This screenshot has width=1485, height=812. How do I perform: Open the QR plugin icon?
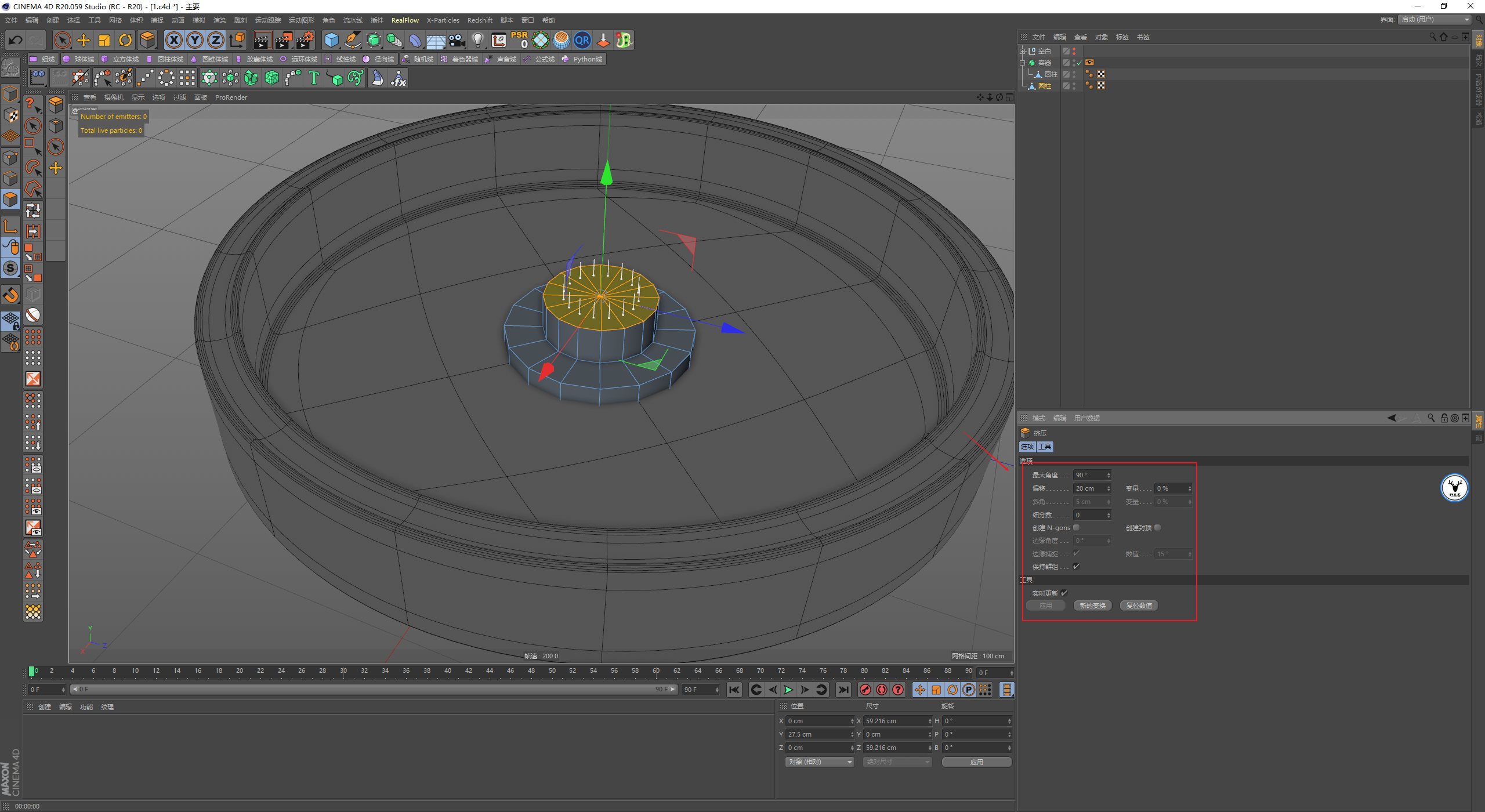[x=582, y=40]
